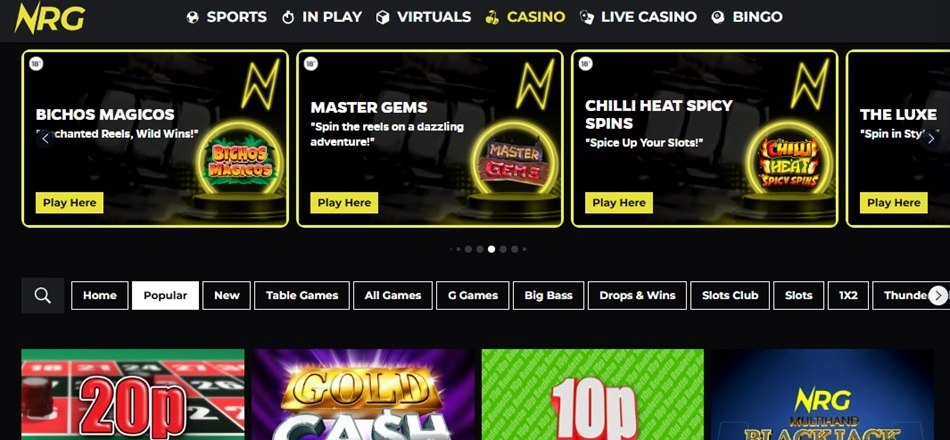Go to previous carousel slide arrow
Screen dimensions: 950x440
(x=45, y=139)
